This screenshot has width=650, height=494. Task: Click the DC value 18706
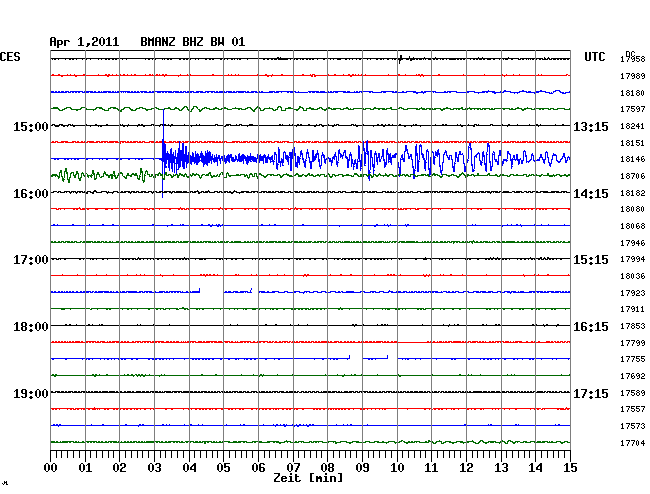click(x=633, y=177)
